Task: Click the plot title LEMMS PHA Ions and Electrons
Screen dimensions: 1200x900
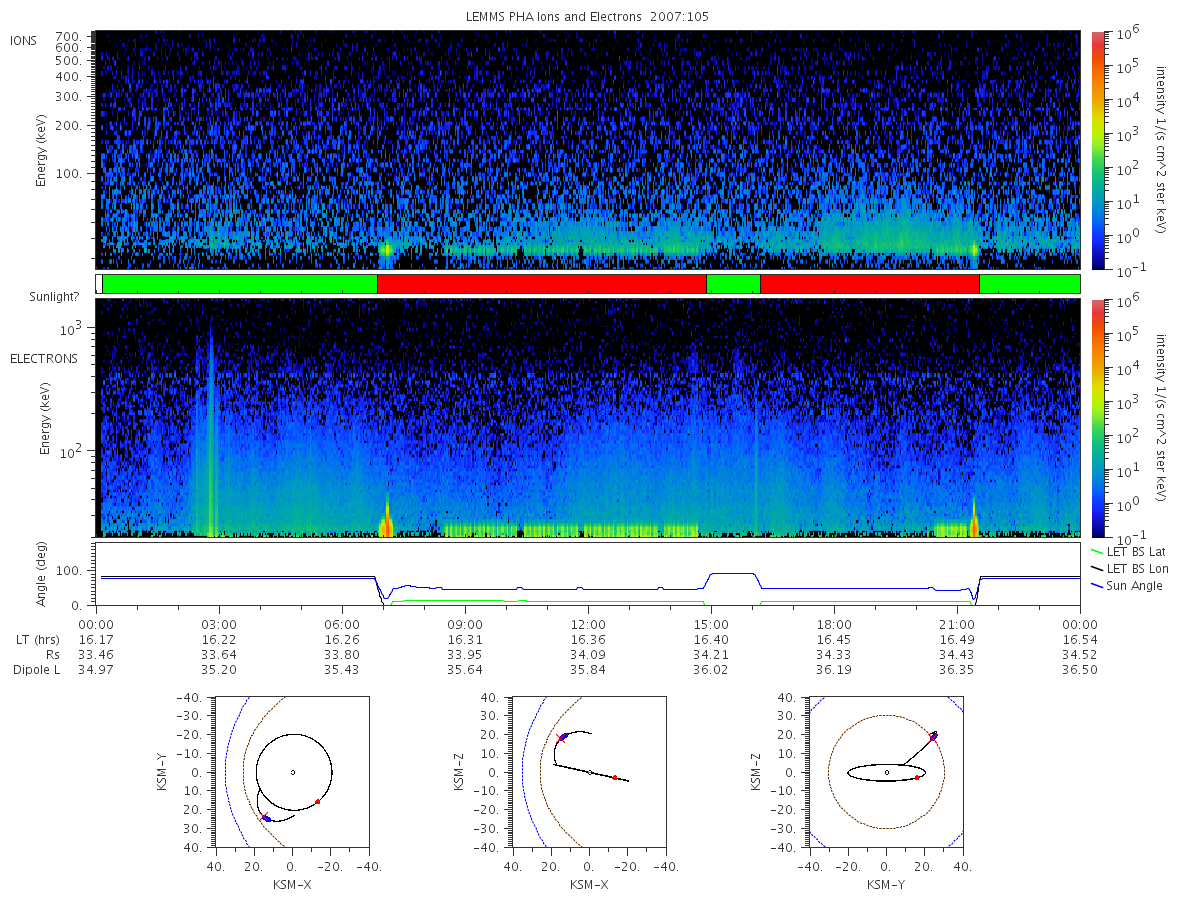Action: [x=588, y=17]
